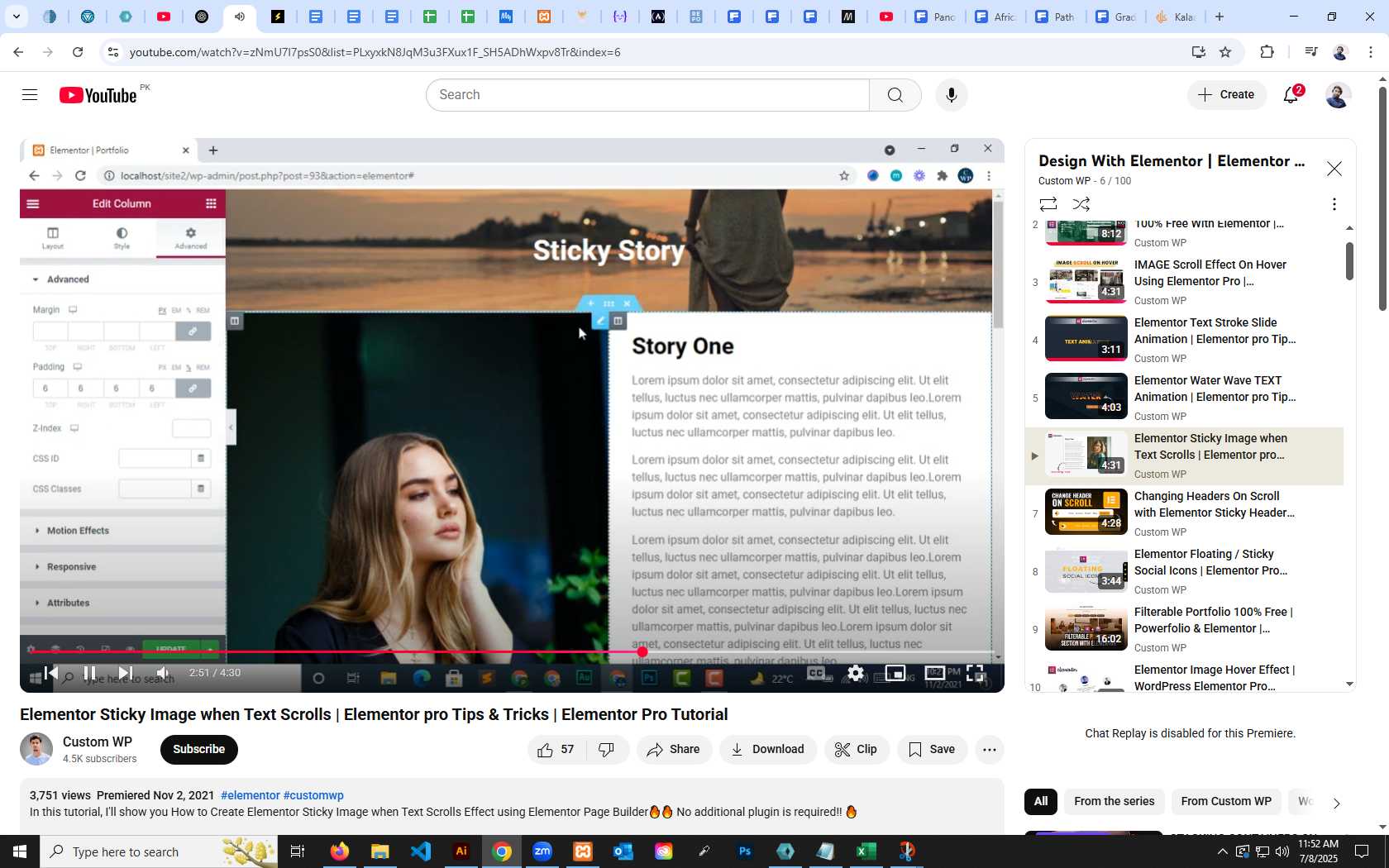Open the #elementor hashtag link
Image resolution: width=1389 pixels, height=868 pixels.
click(251, 795)
